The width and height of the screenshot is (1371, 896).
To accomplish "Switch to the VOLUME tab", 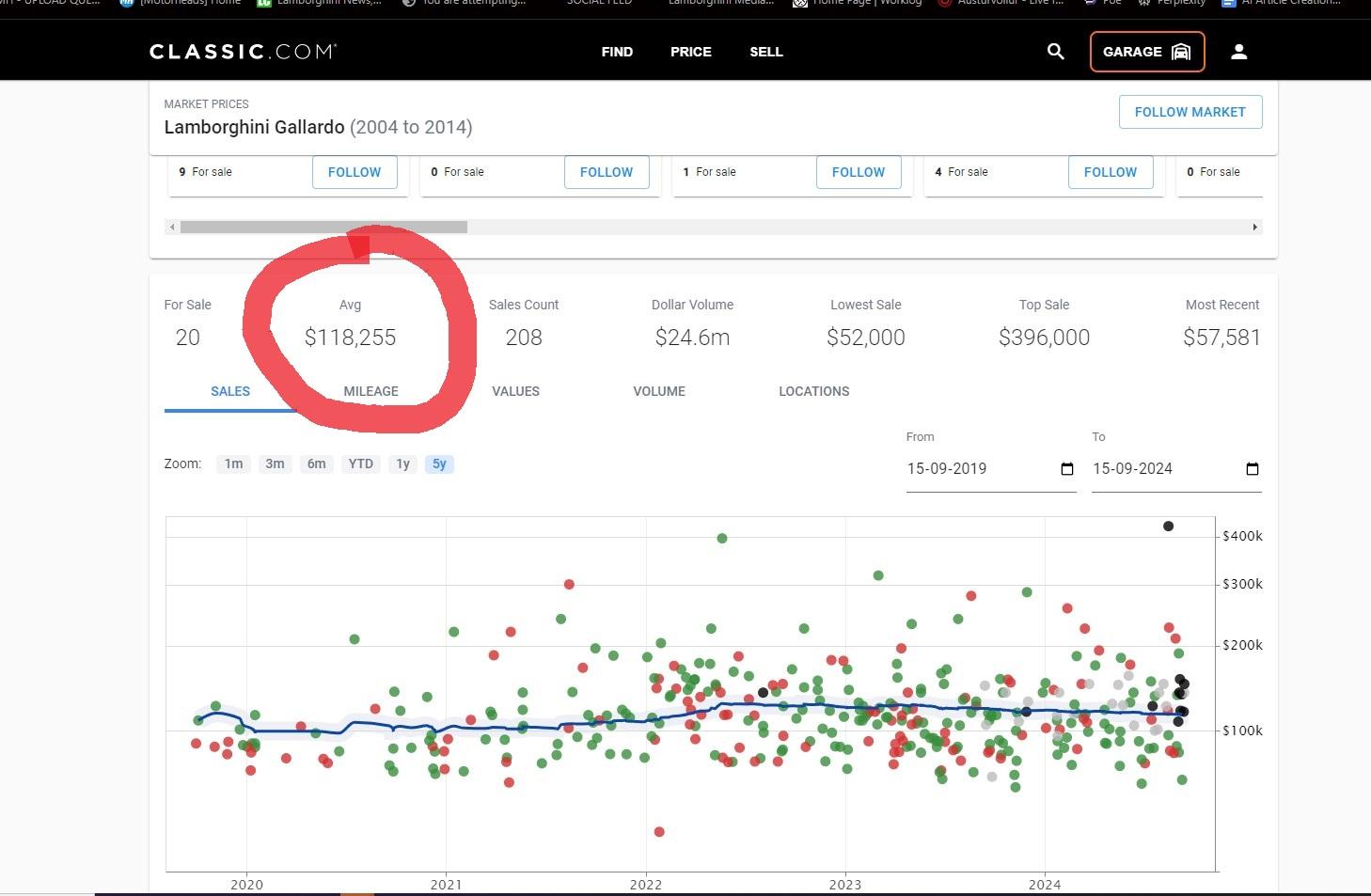I will click(659, 391).
